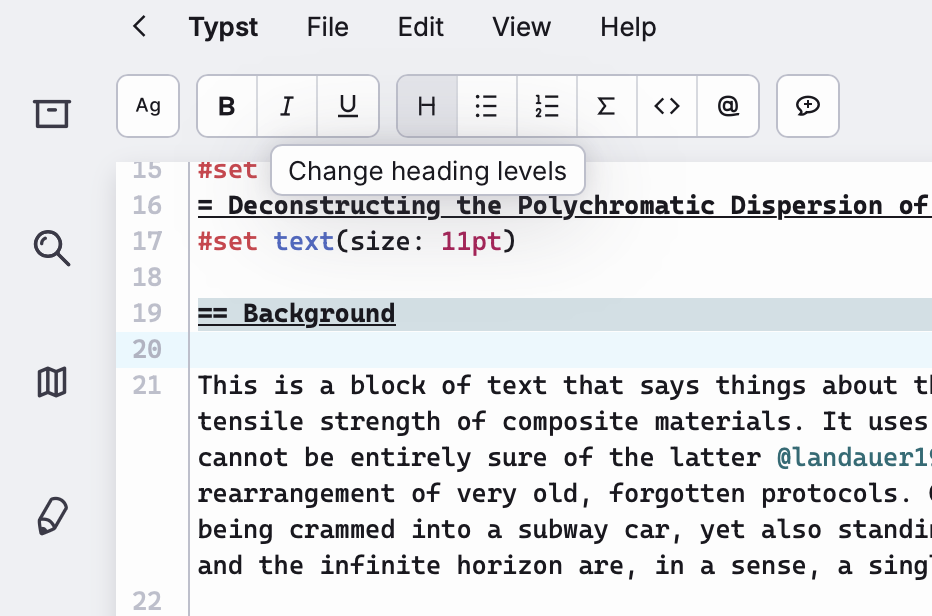The width and height of the screenshot is (932, 616).
Task: Open the Typst application menu
Action: point(223,27)
